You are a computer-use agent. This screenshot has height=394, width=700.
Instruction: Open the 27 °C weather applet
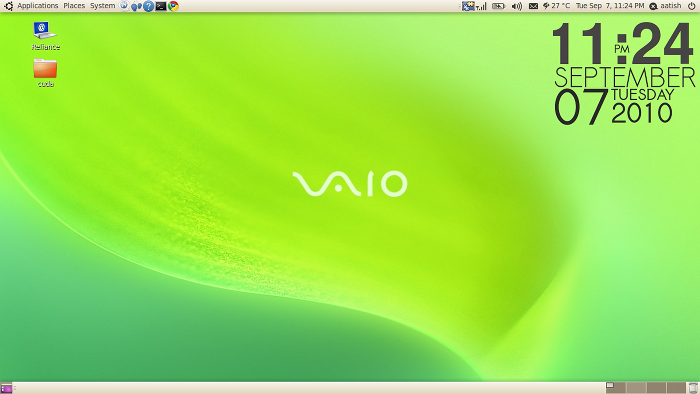(556, 6)
